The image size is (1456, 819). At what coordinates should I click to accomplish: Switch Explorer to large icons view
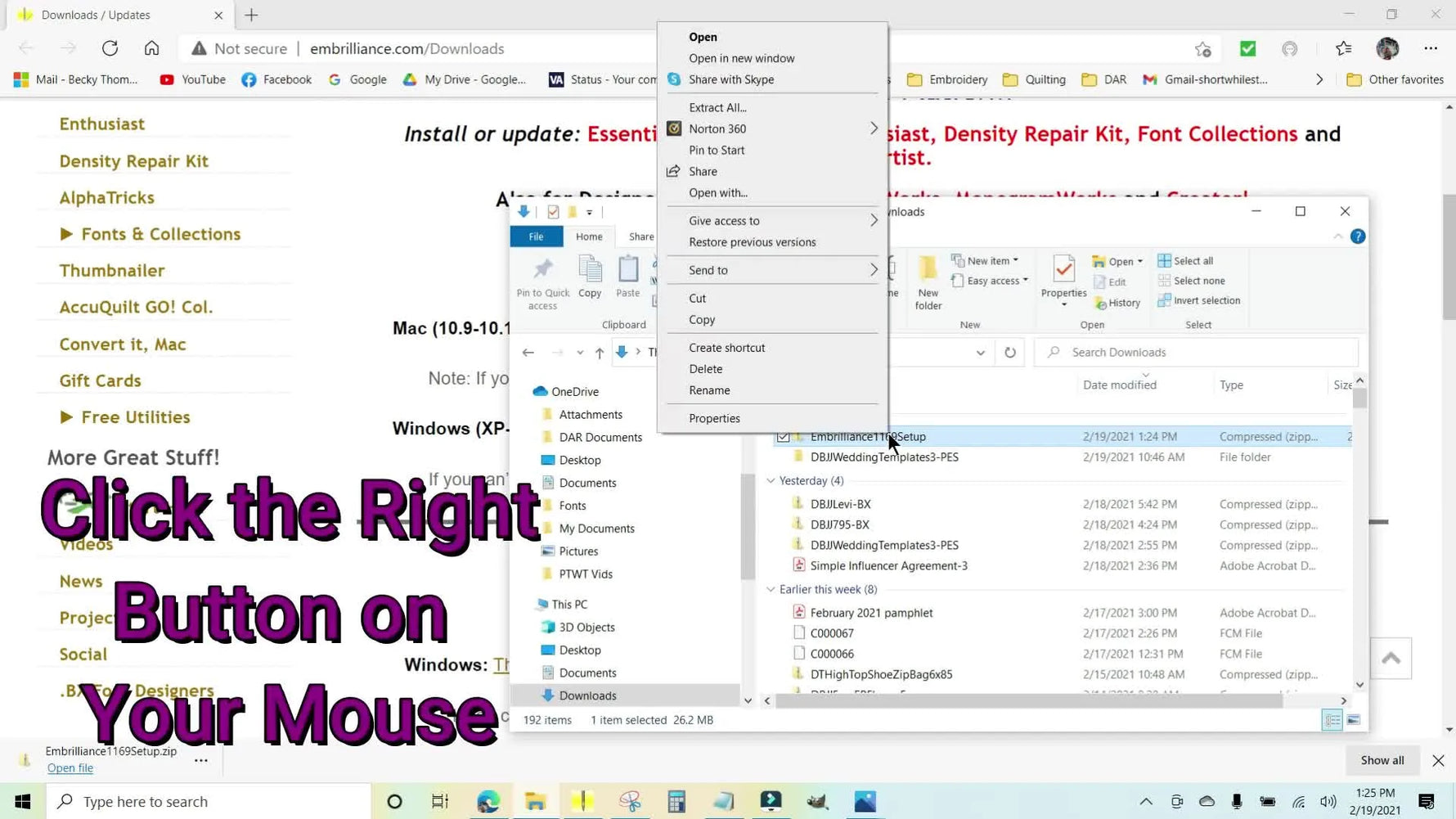1354,720
